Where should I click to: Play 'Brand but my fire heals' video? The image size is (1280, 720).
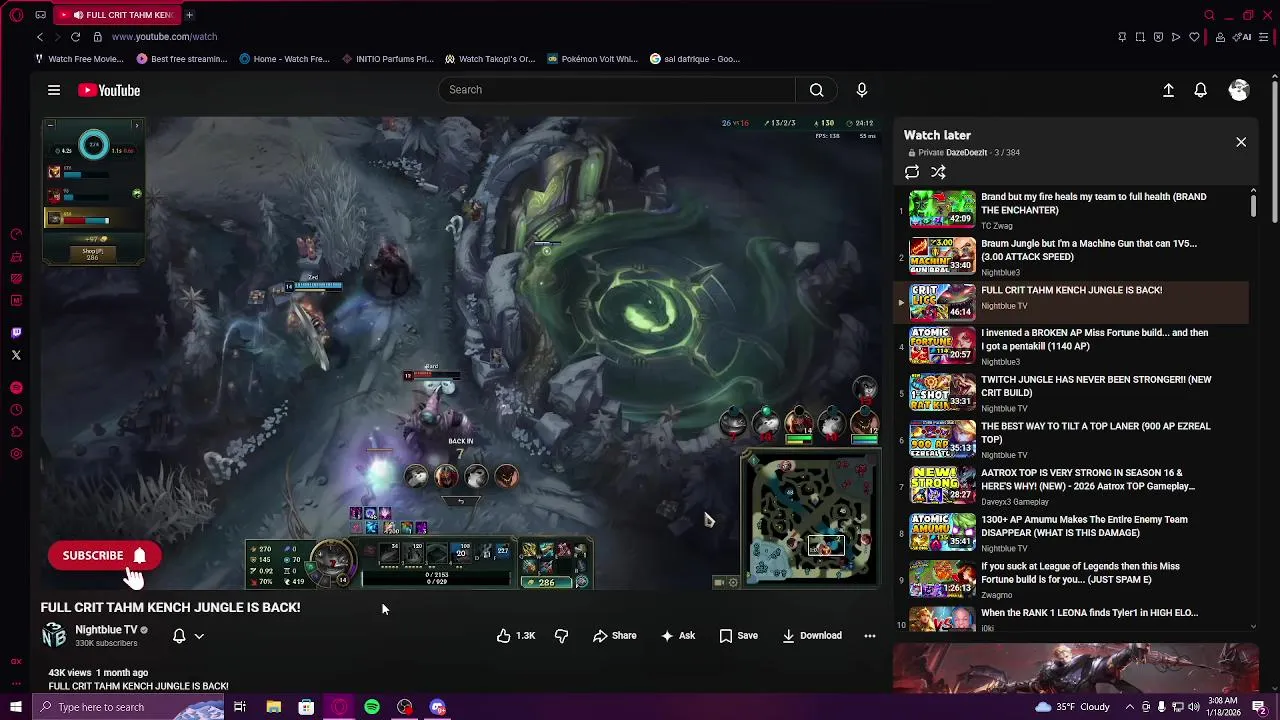click(1072, 210)
